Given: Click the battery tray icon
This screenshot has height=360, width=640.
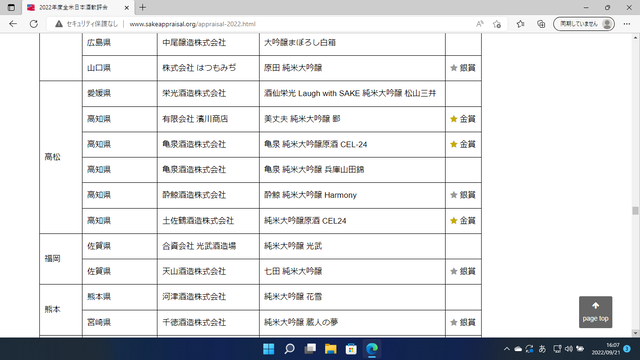Looking at the screenshot, I should click(580, 349).
